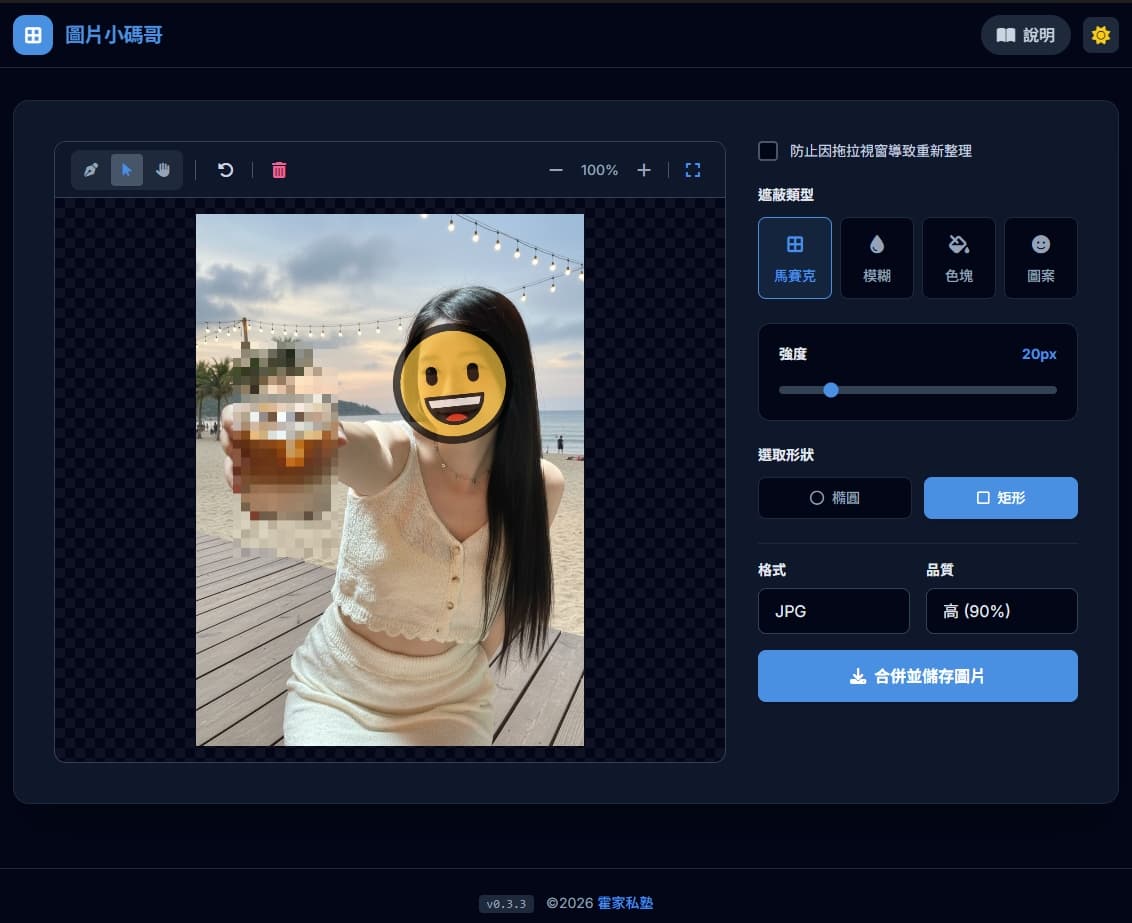Select the smiley emoji mask on photo
This screenshot has height=923, width=1132.
click(x=452, y=384)
